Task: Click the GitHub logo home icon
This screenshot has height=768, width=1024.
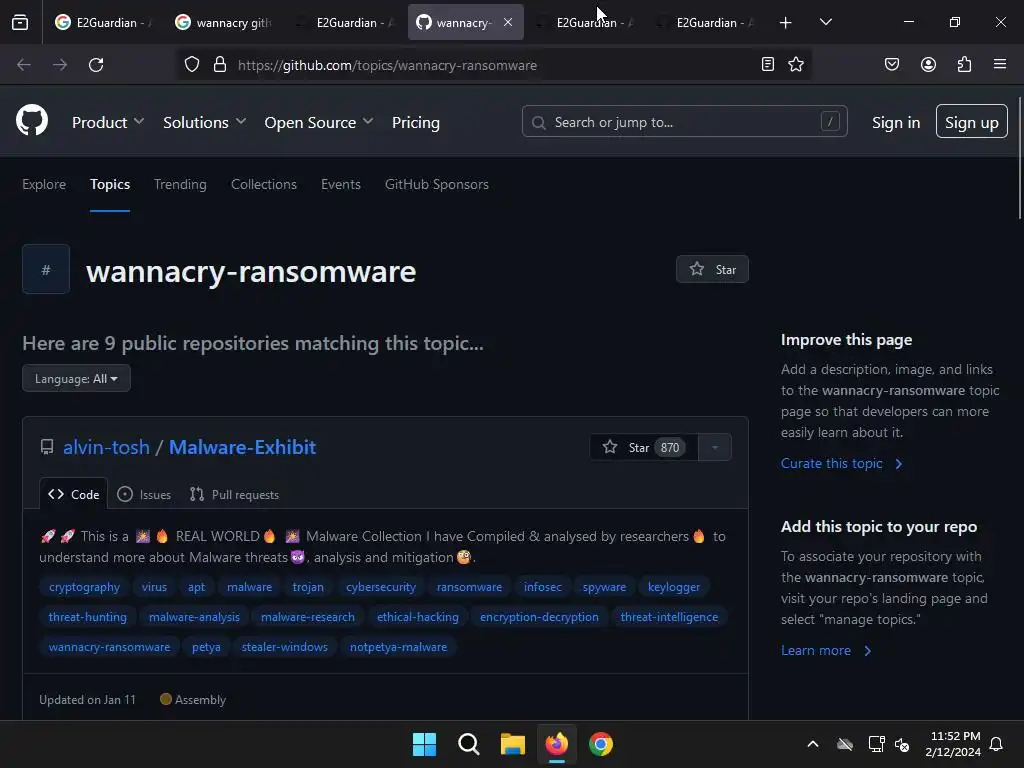Action: coord(32,120)
